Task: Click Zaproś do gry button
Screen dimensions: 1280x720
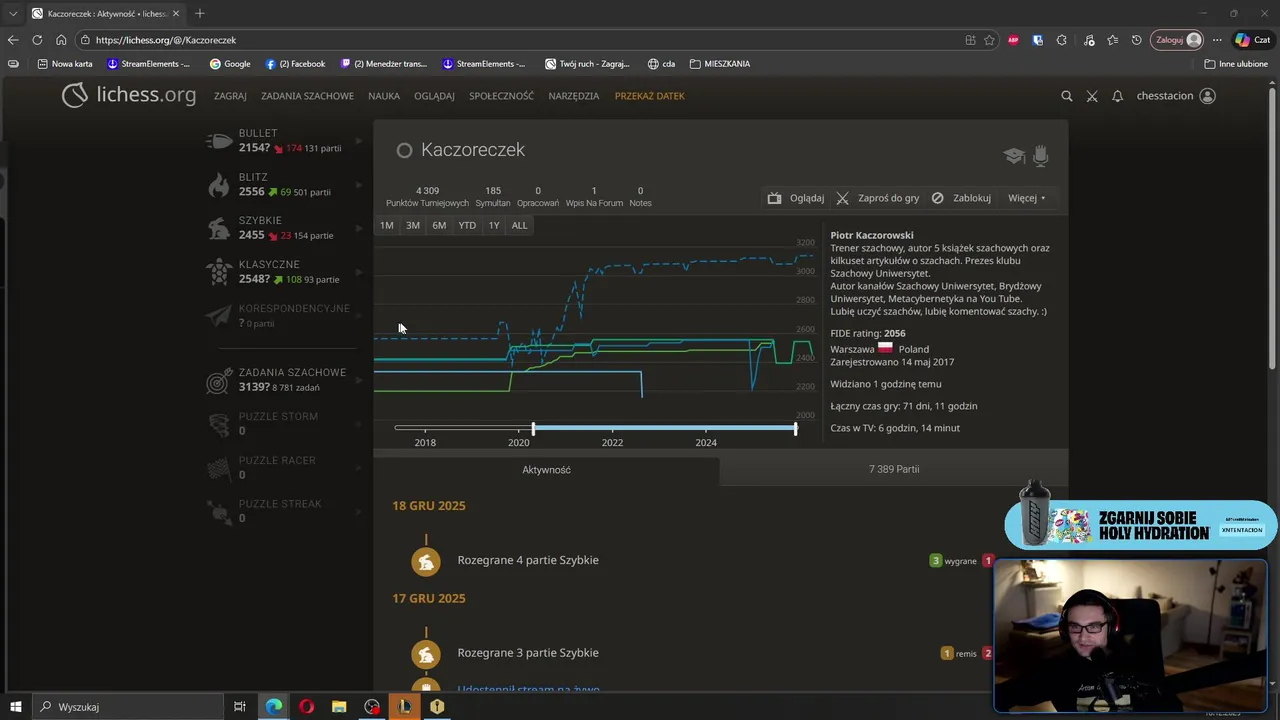Action: click(x=877, y=198)
